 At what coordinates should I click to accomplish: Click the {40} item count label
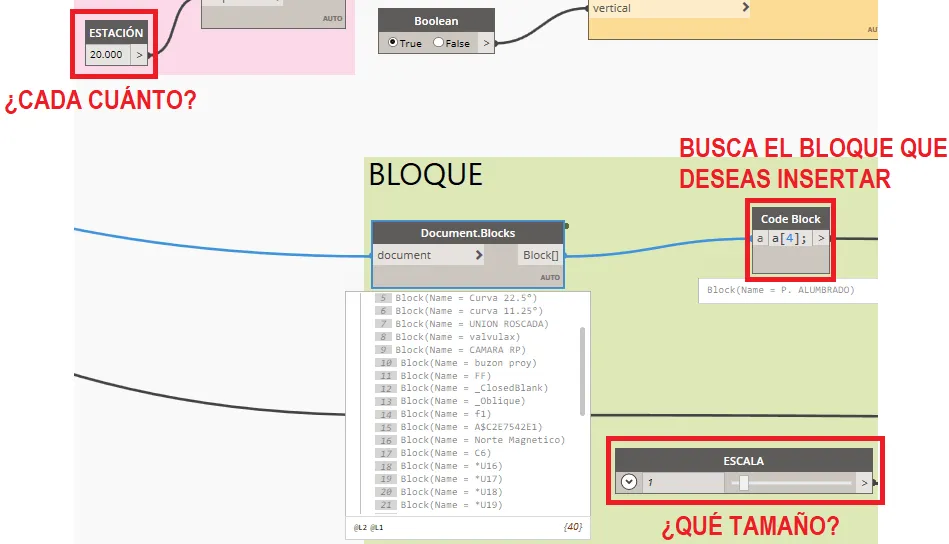coord(573,527)
